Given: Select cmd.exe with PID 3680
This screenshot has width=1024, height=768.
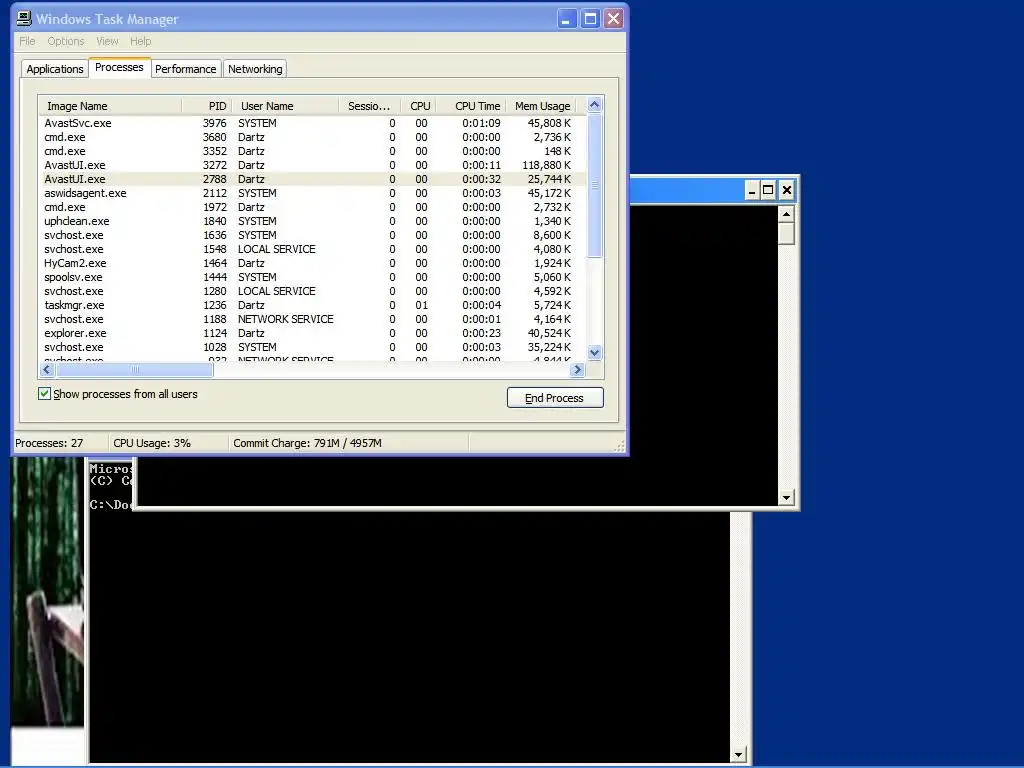Looking at the screenshot, I should [312, 137].
